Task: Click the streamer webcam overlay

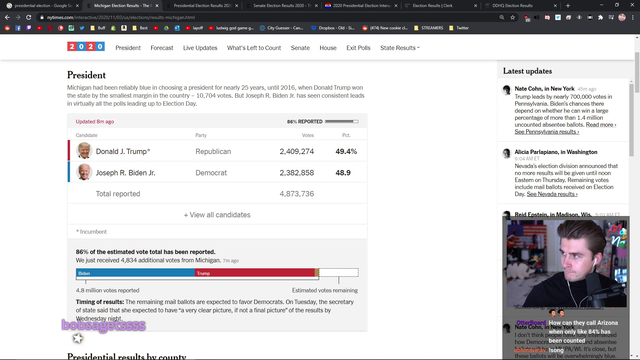Action: [567, 264]
